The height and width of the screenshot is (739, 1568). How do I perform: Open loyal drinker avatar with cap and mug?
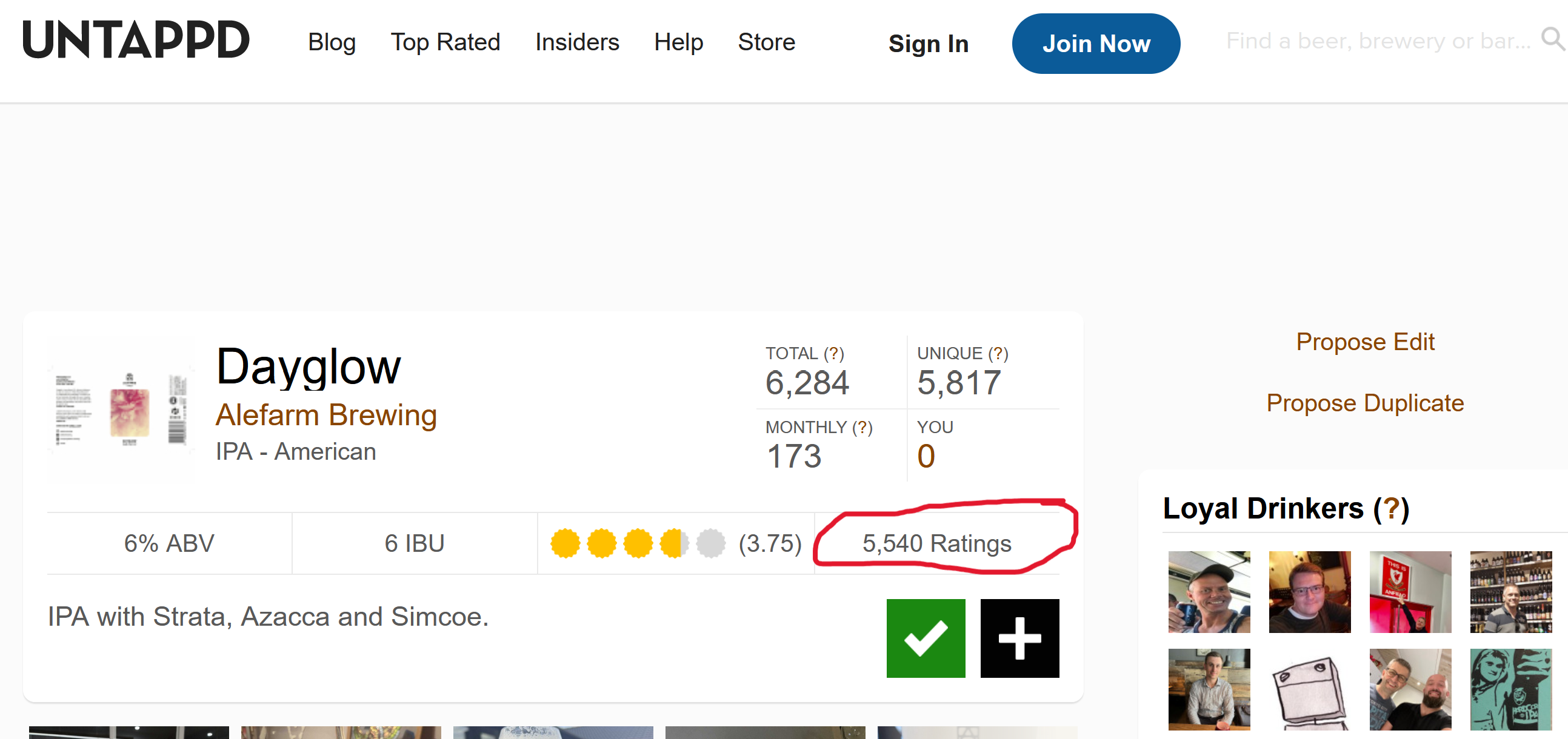click(x=1209, y=592)
